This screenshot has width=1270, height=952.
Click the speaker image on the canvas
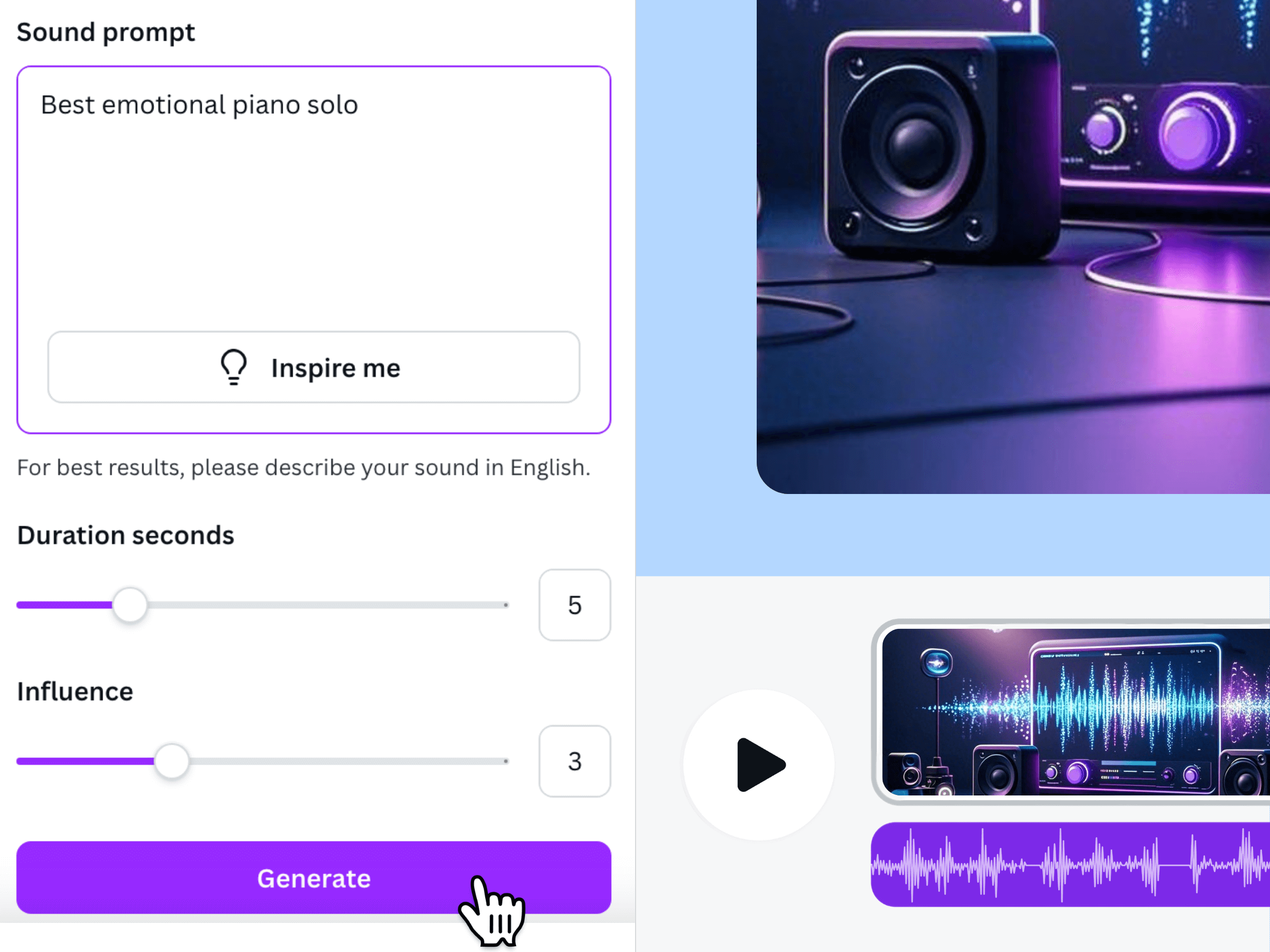tap(1013, 247)
